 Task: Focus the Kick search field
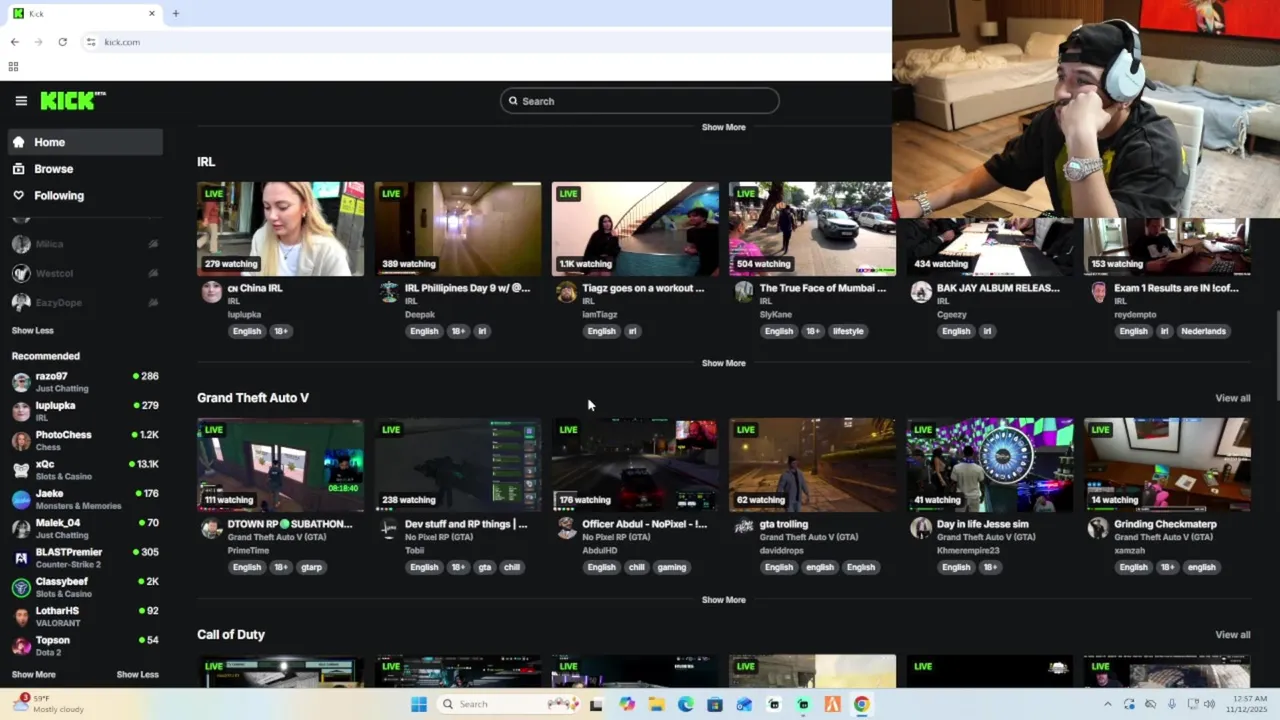640,101
